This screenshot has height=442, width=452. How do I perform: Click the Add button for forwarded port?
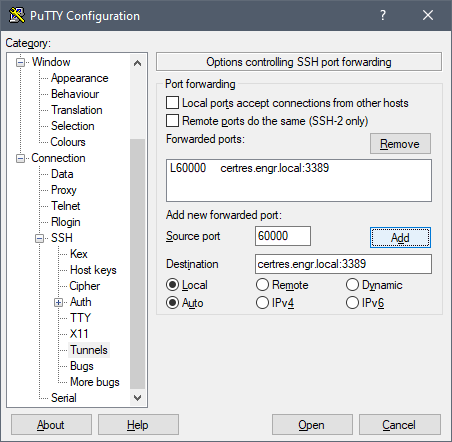(400, 238)
